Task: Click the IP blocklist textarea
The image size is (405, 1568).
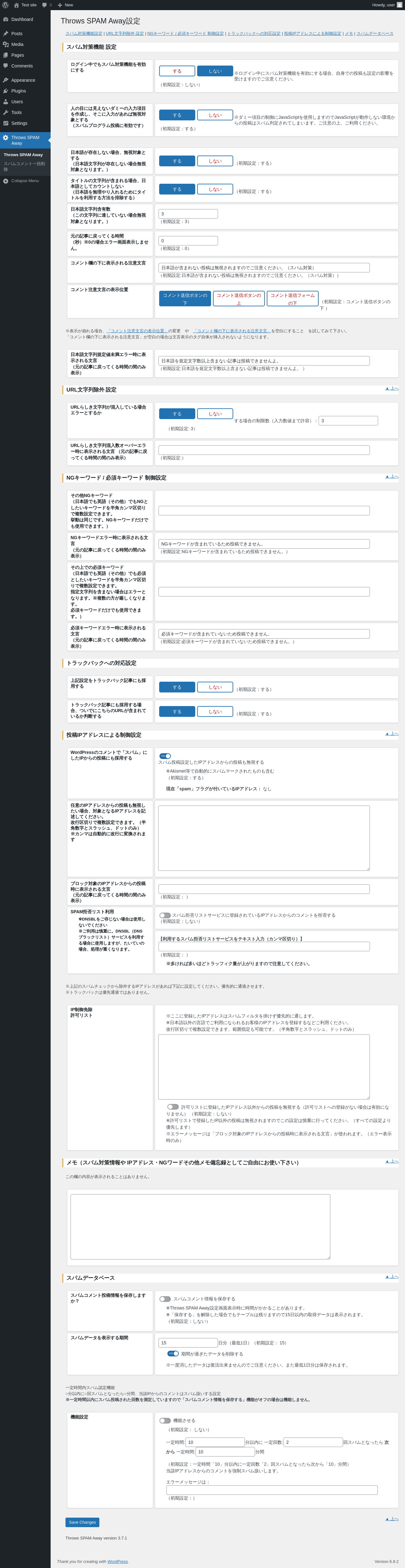Action: [x=264, y=838]
